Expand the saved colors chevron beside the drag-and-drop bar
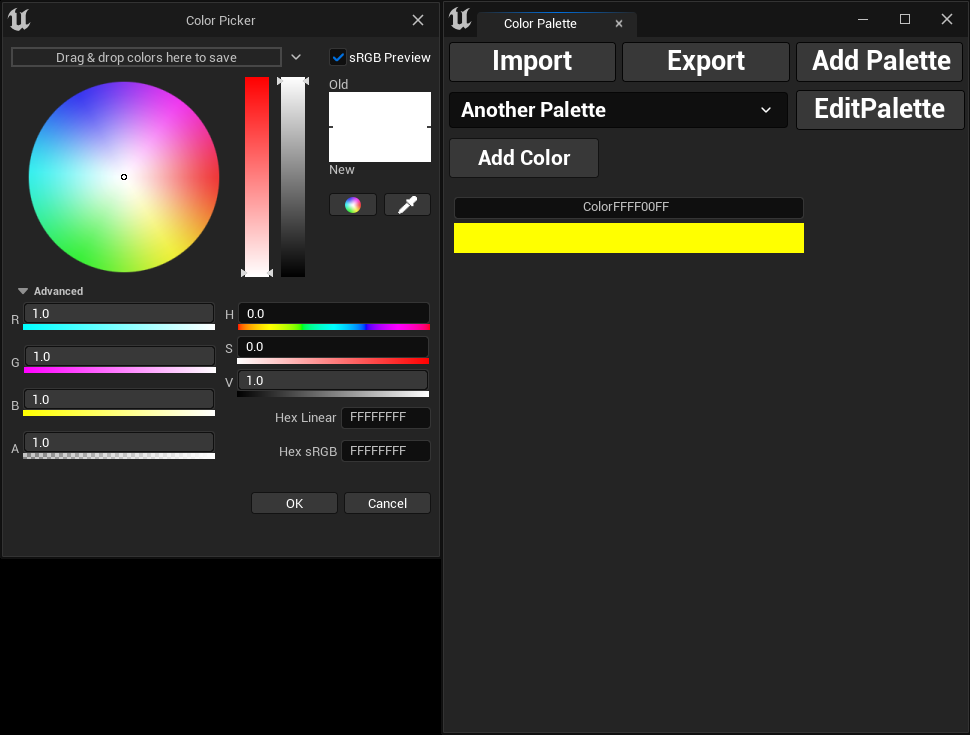 [x=296, y=57]
